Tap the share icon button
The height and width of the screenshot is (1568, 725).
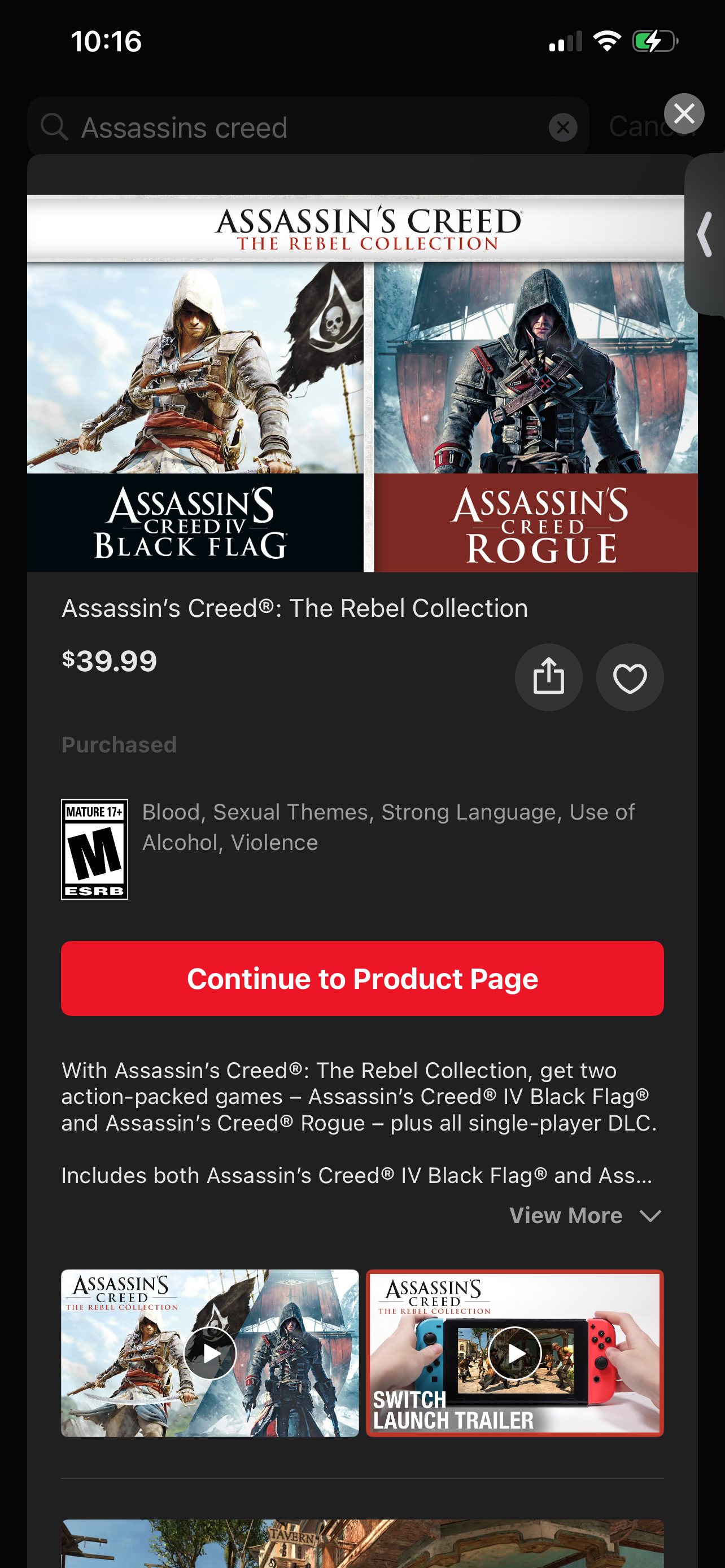click(x=548, y=677)
